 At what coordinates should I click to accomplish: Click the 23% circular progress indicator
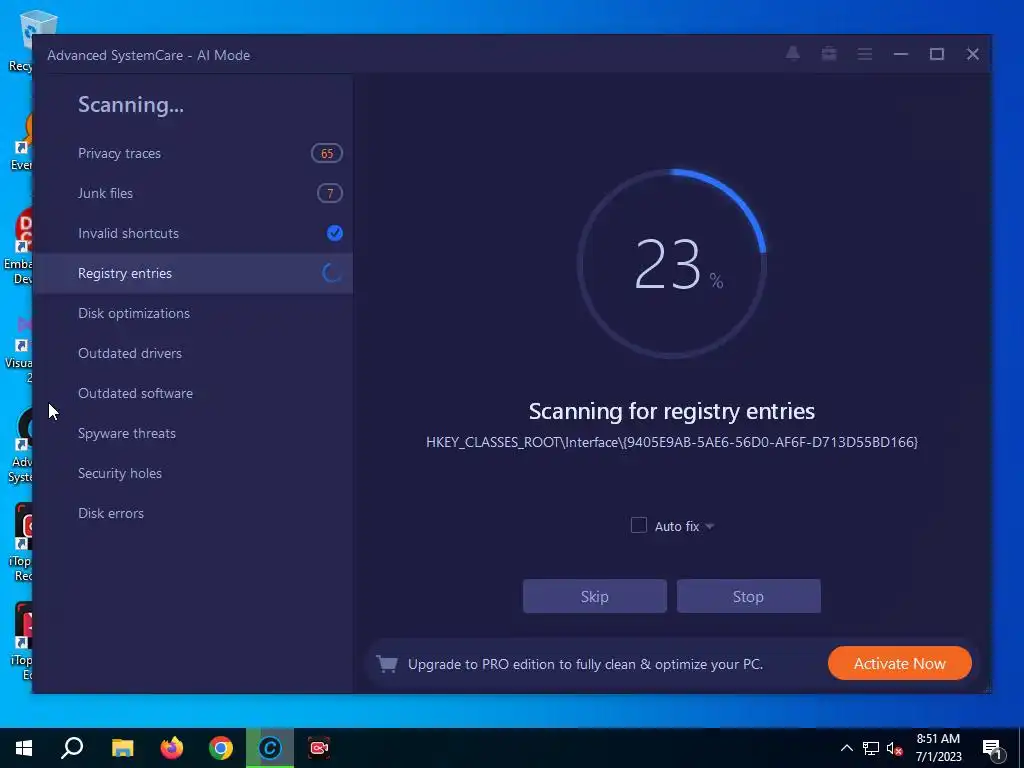tap(672, 263)
